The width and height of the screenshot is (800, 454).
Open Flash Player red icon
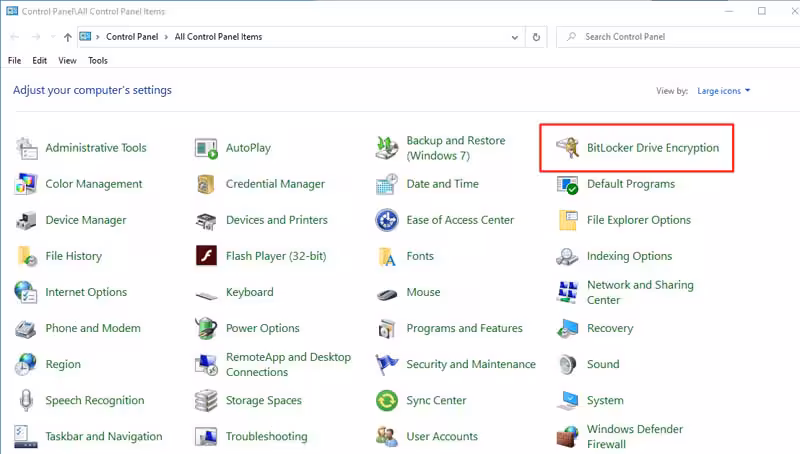tap(206, 256)
